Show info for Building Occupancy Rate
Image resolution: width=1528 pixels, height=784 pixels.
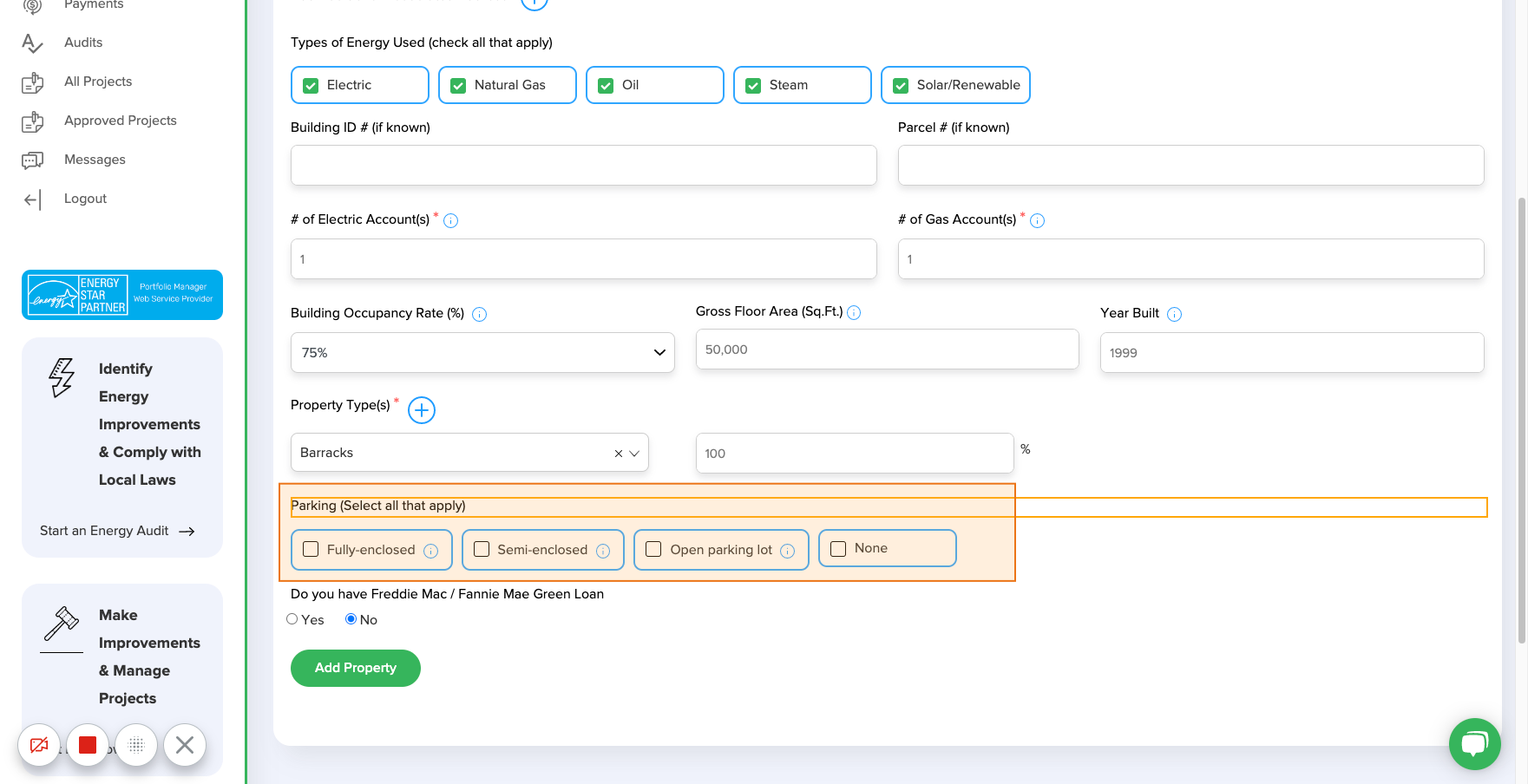point(480,315)
